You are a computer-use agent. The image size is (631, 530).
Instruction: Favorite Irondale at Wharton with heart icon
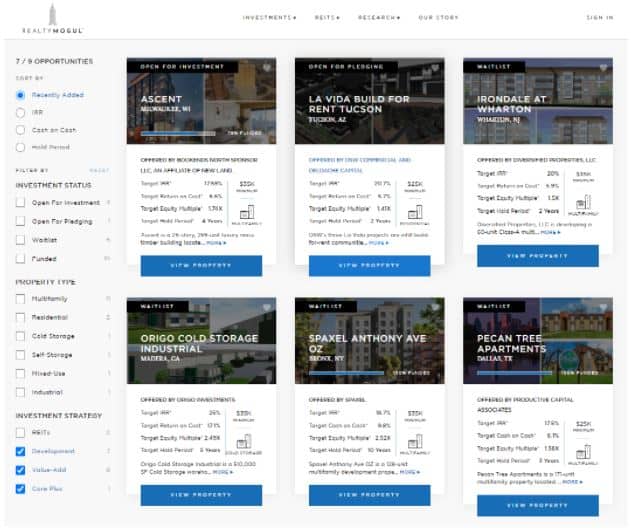click(603, 67)
